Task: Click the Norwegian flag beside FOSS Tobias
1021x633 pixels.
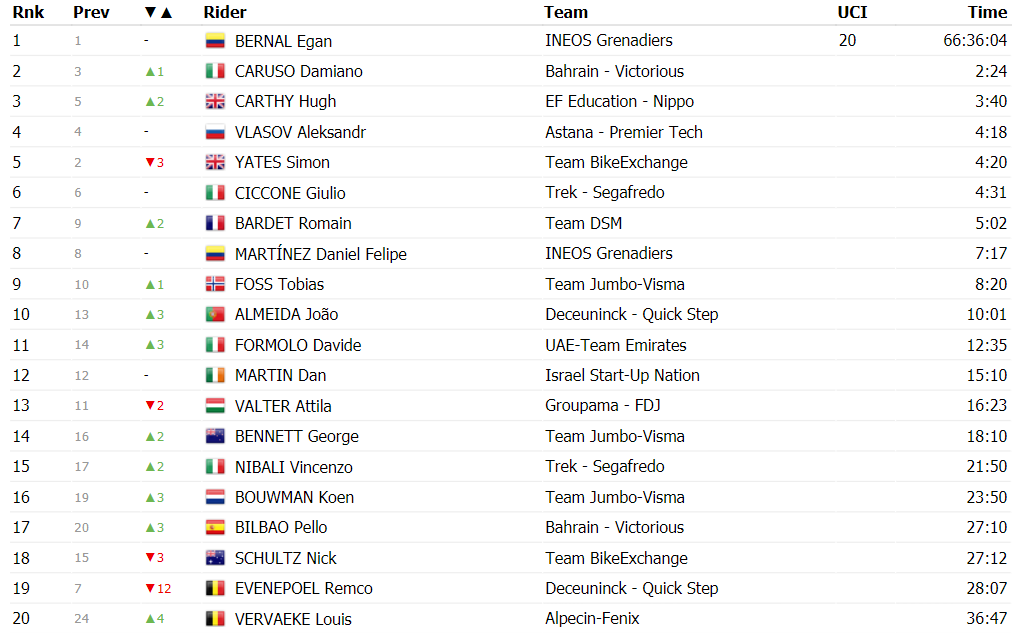Action: (x=215, y=284)
